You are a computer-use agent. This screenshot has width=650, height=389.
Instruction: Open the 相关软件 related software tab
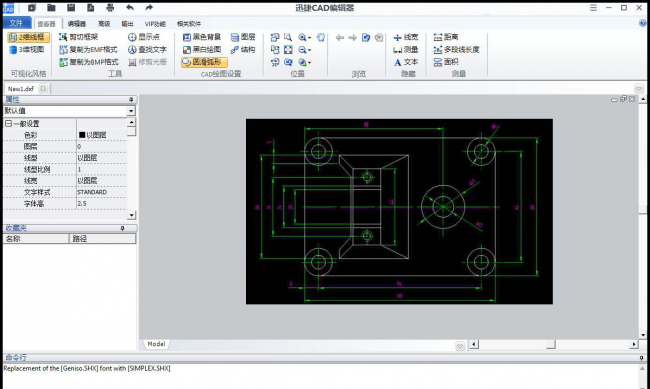[x=189, y=24]
